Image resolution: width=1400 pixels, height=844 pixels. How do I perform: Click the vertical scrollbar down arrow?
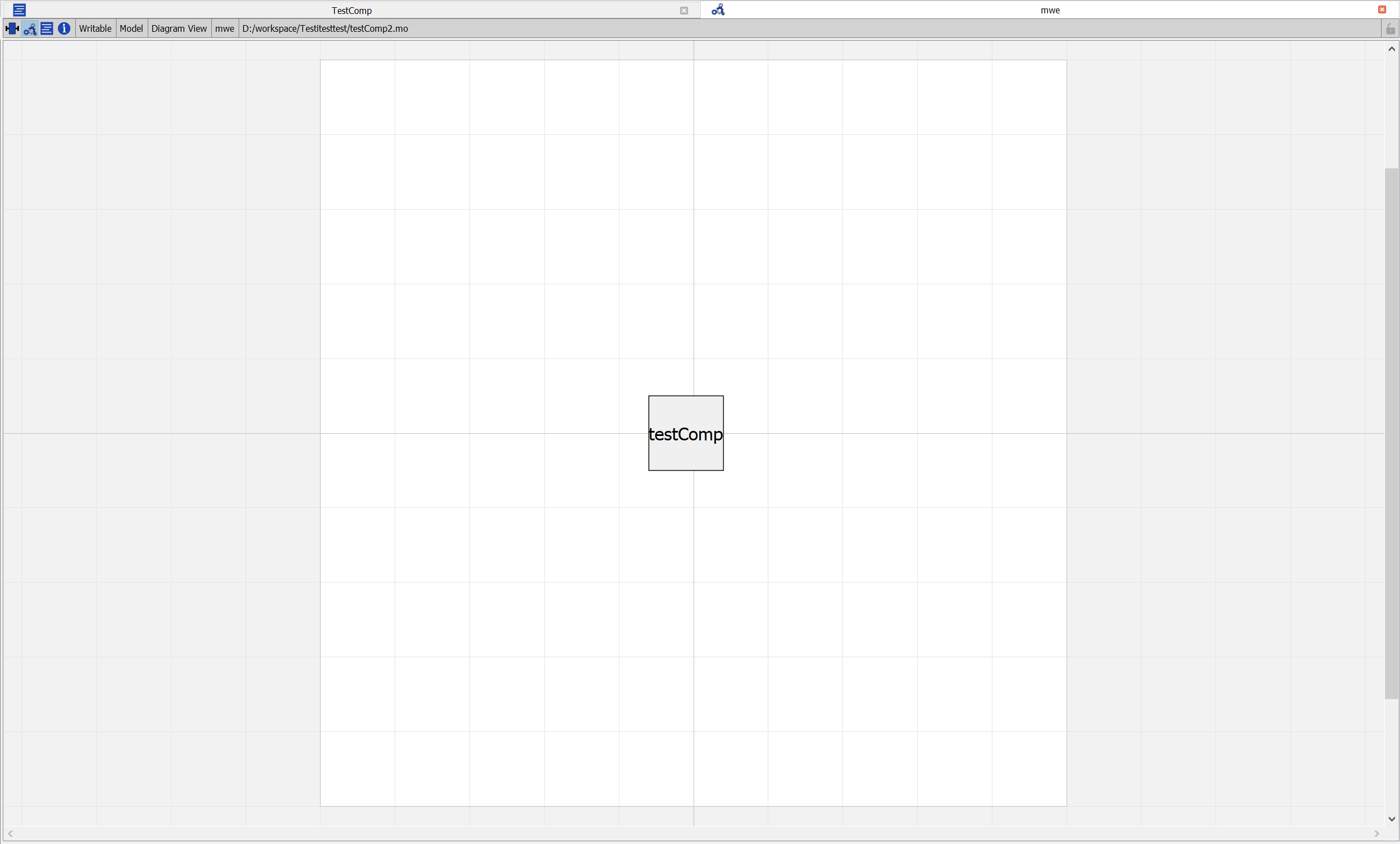pos(1392,819)
